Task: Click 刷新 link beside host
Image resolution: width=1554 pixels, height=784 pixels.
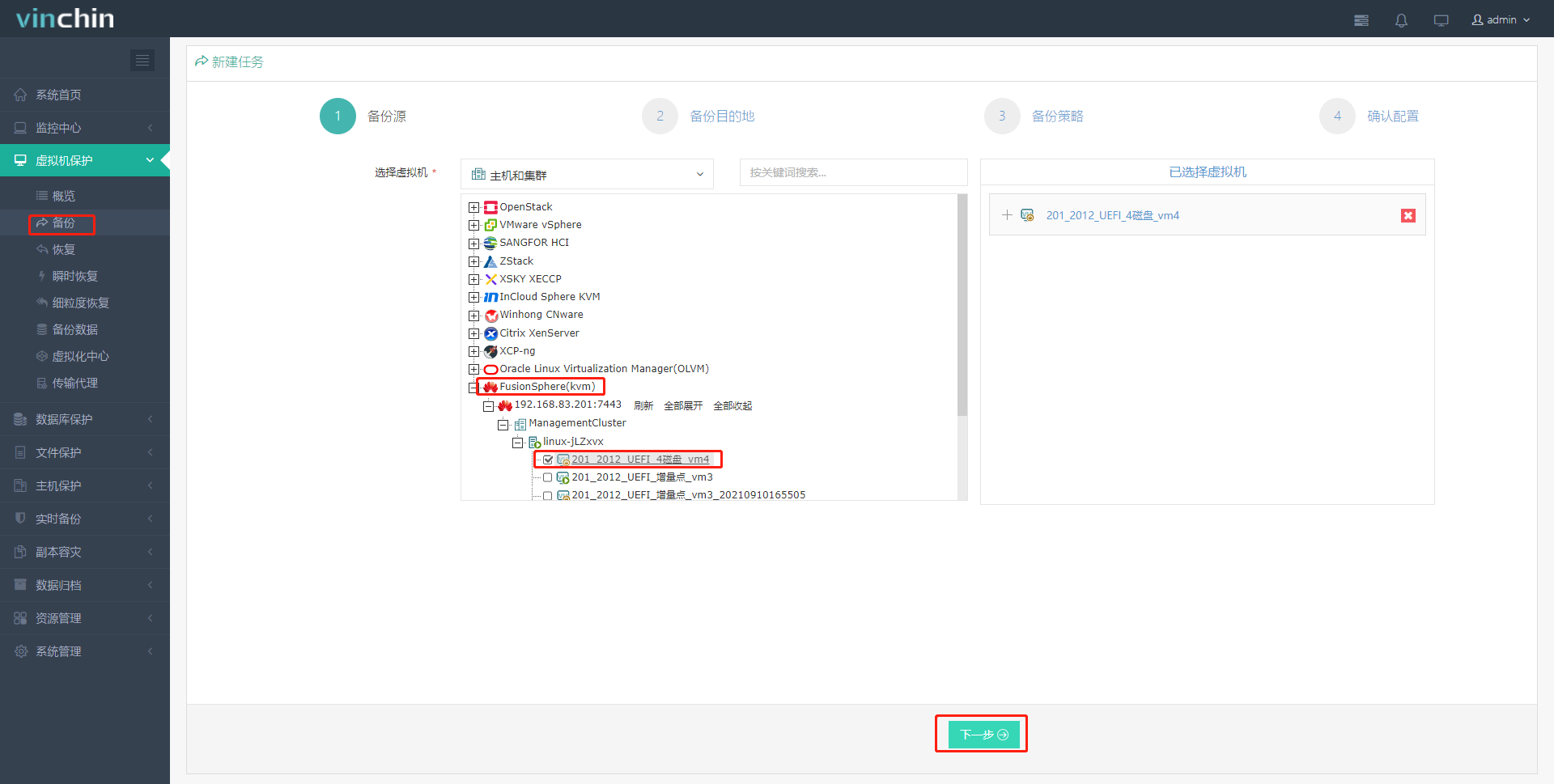Action: 643,405
